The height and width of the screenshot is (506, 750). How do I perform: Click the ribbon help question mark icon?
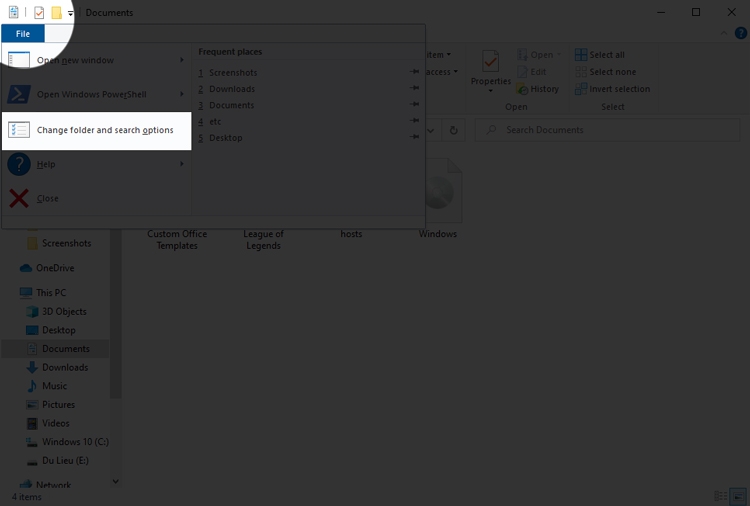click(x=740, y=33)
